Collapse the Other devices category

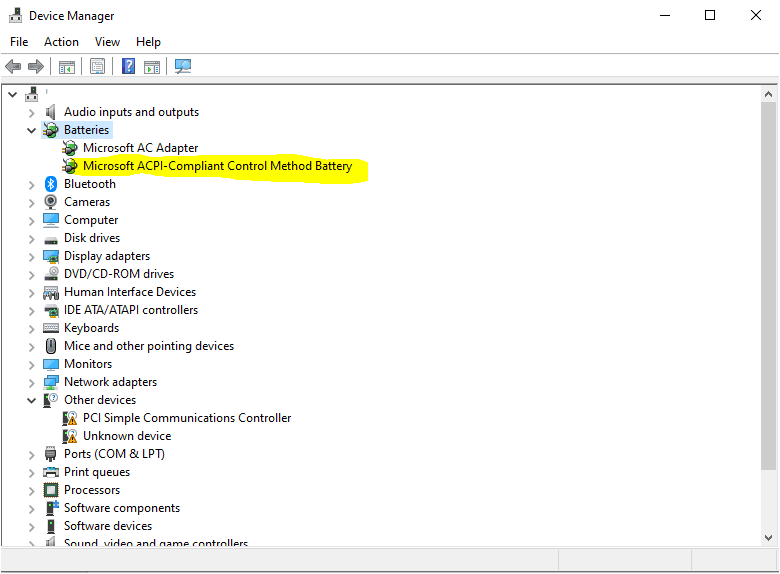(31, 400)
